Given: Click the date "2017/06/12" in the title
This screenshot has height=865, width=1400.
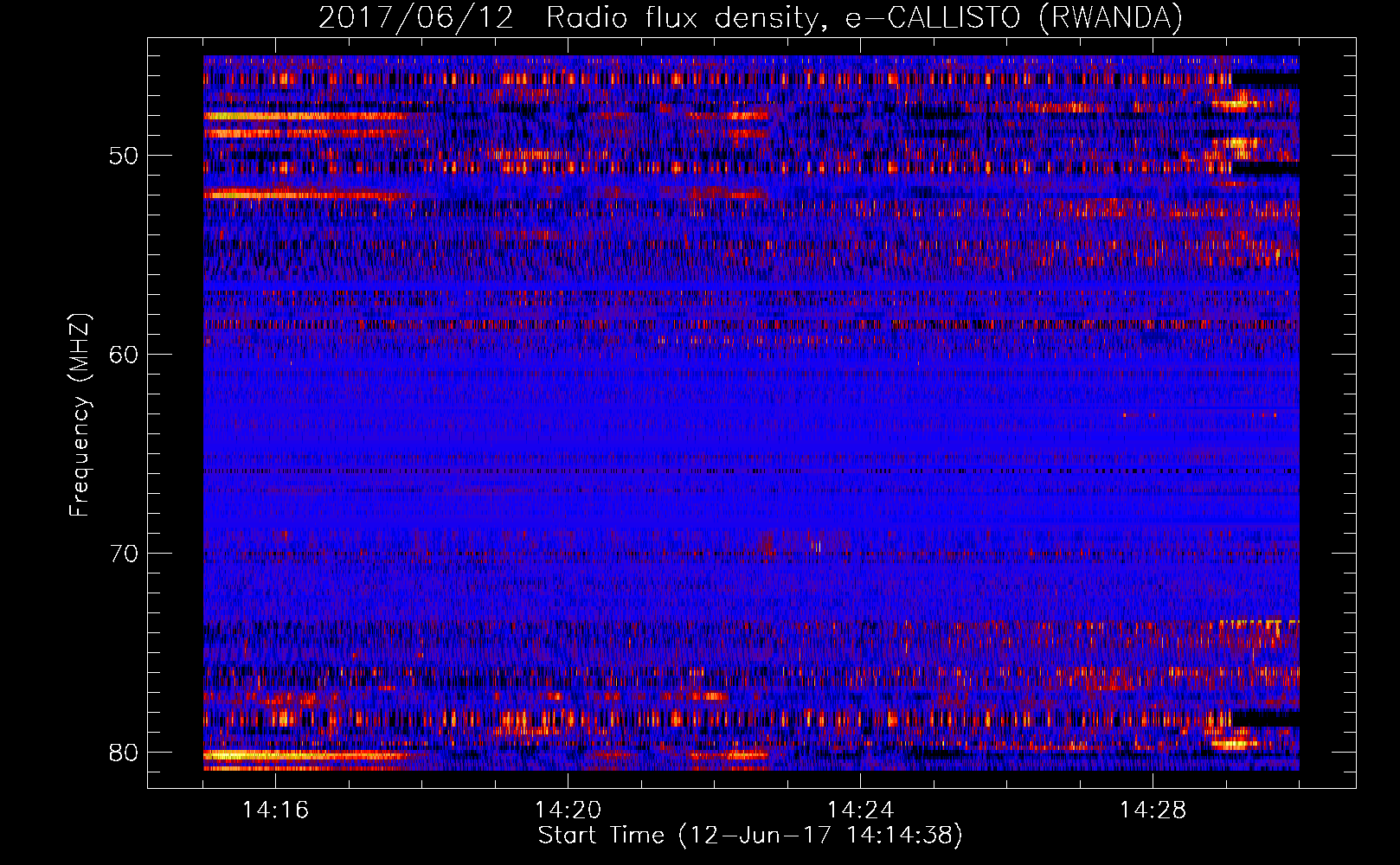Looking at the screenshot, I should (x=416, y=18).
